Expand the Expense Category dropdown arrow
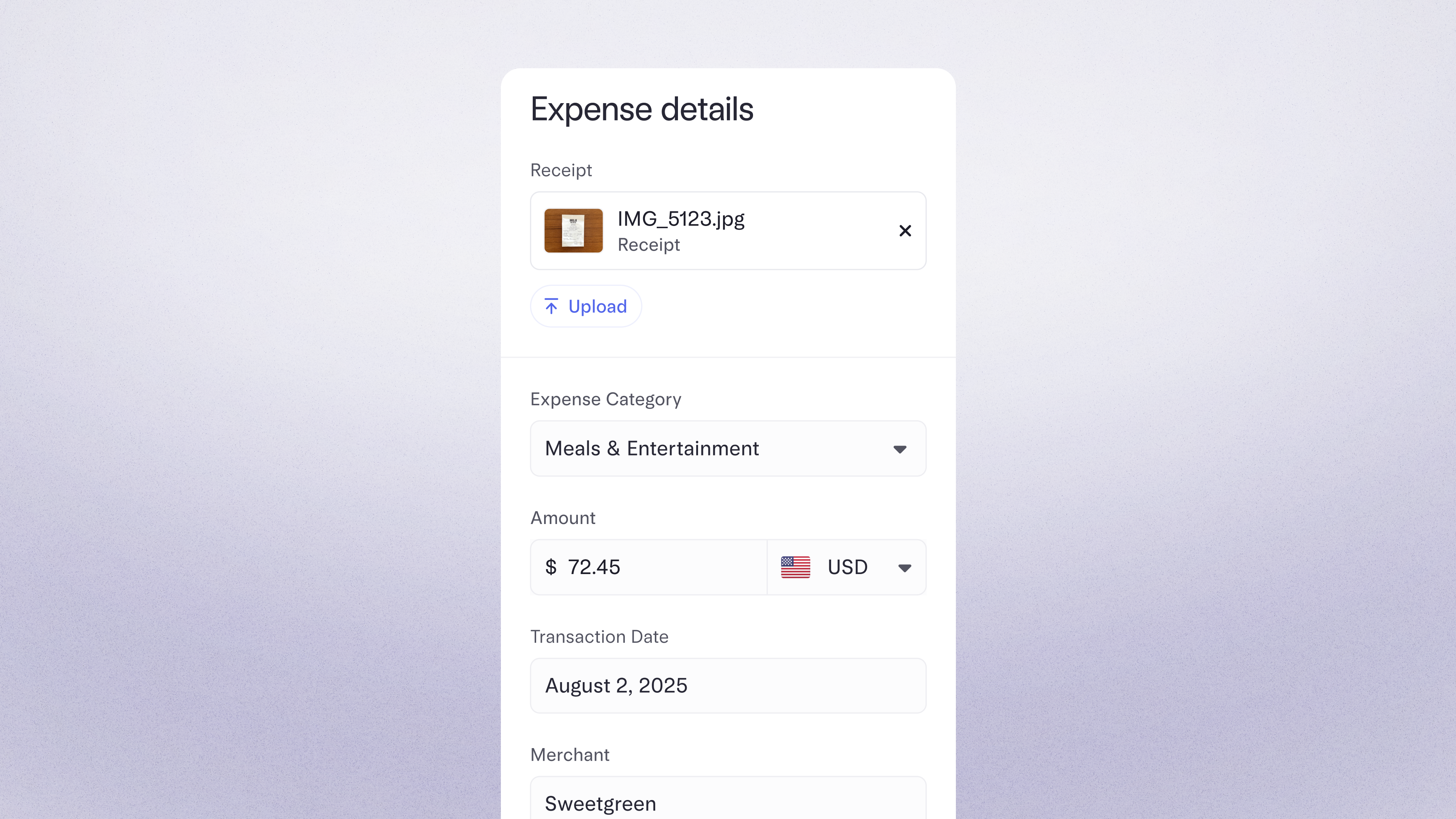 click(x=900, y=449)
